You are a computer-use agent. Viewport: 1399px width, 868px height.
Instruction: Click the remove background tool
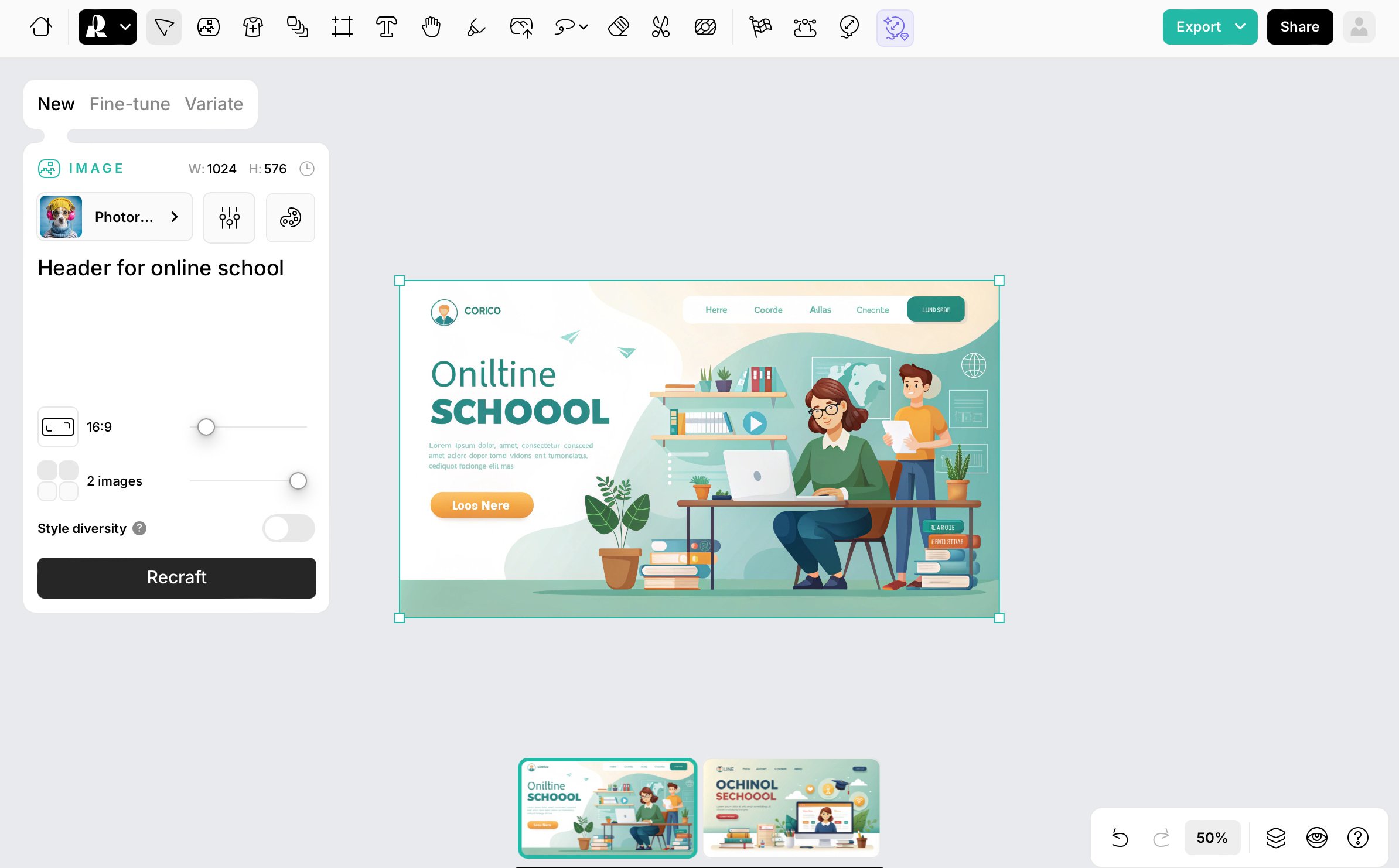point(705,27)
